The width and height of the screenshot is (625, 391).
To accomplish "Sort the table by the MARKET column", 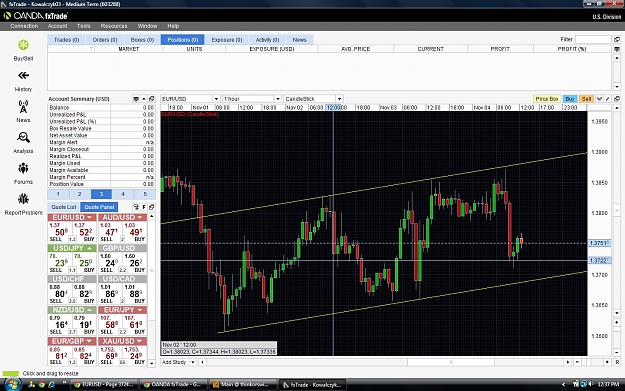I will 128,49.
